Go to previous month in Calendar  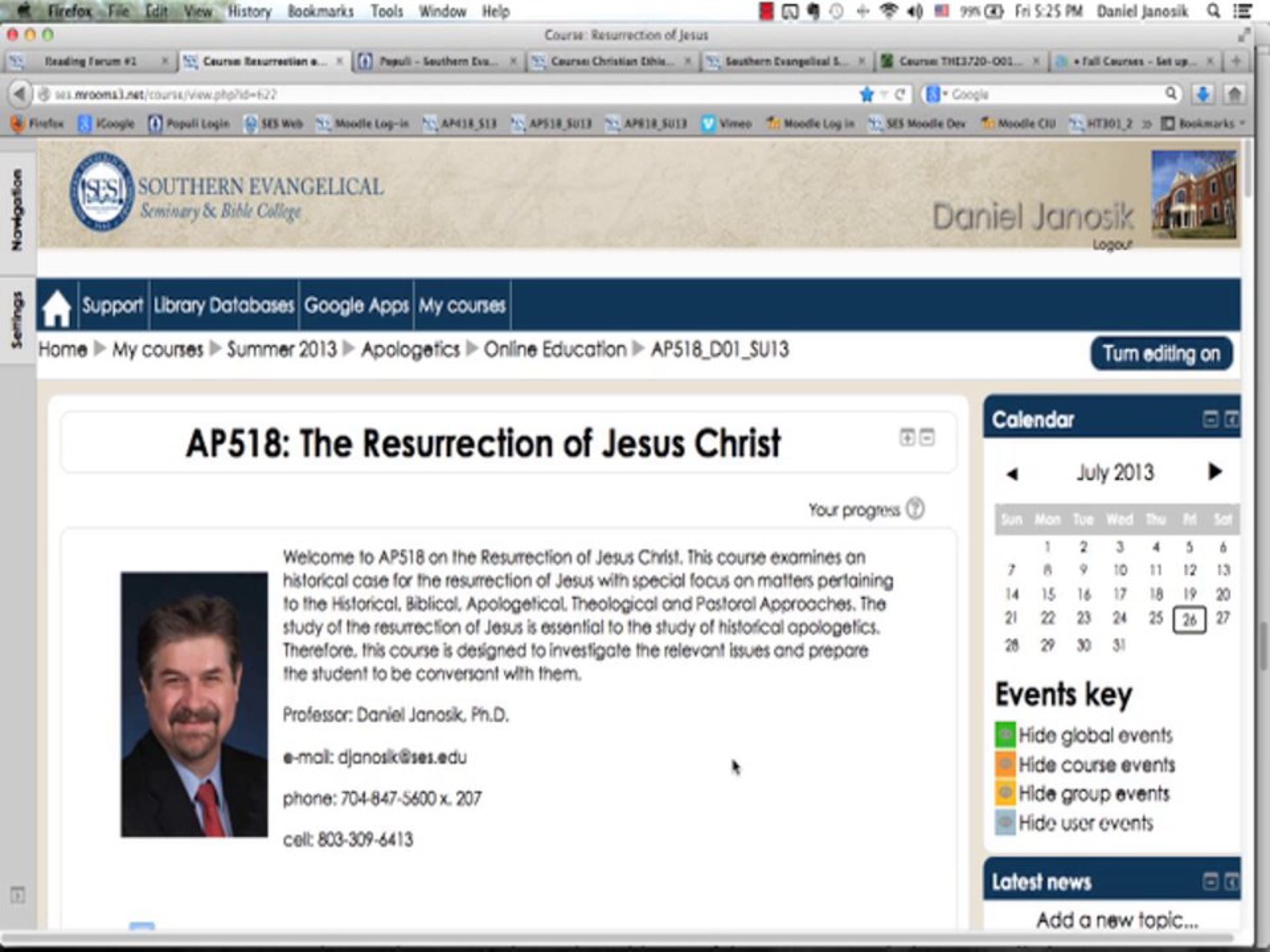click(1012, 473)
